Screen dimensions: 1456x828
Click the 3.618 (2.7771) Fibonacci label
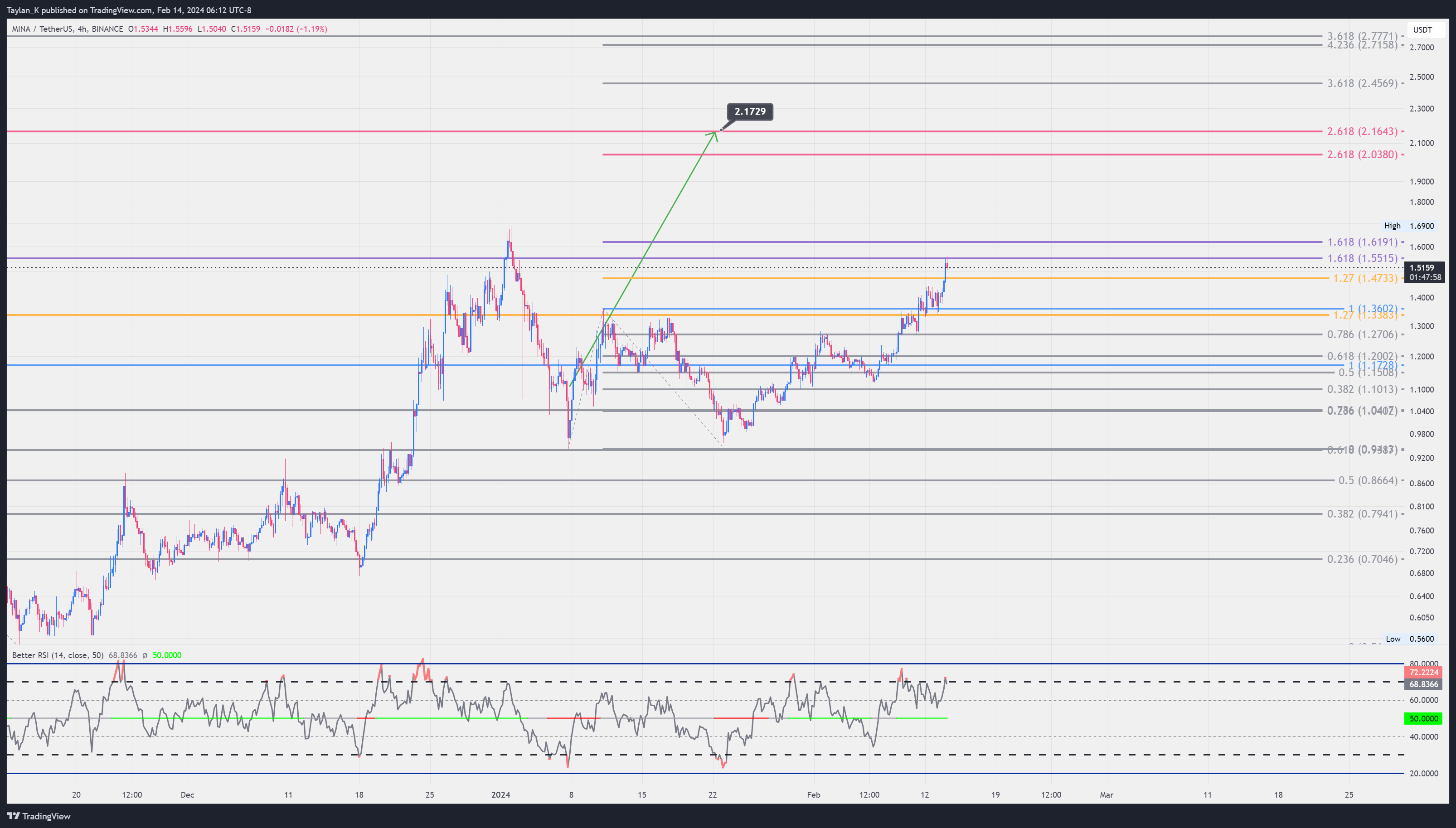(x=1362, y=36)
